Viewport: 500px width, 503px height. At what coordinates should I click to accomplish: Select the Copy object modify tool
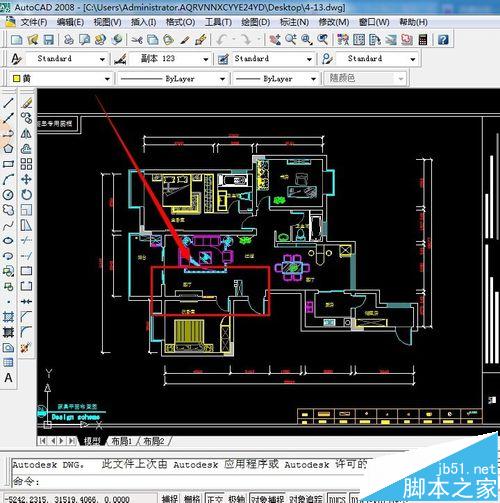(x=26, y=118)
